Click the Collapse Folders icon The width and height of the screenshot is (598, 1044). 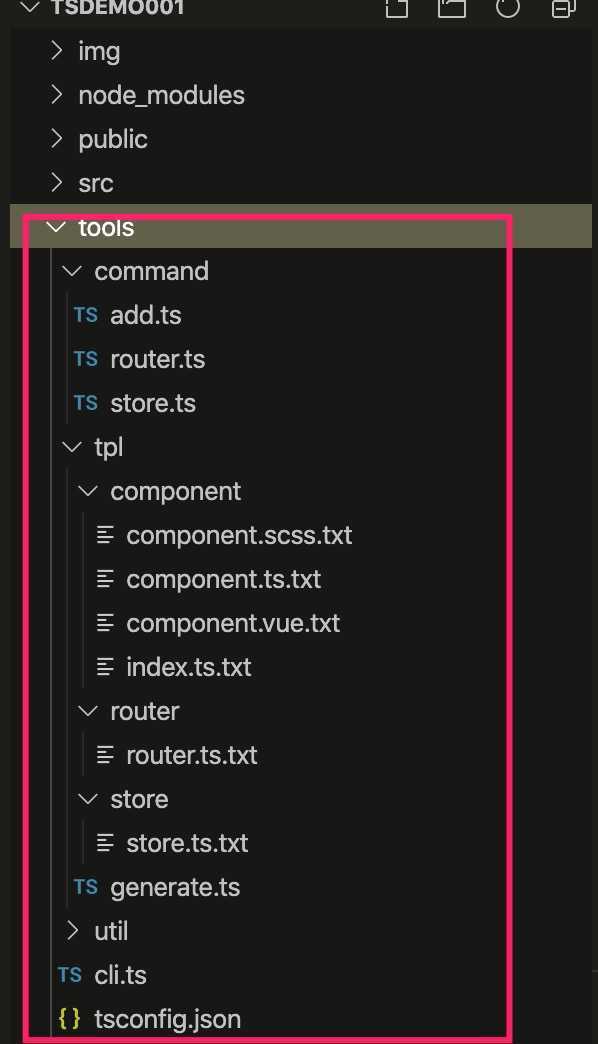pyautogui.click(x=563, y=7)
